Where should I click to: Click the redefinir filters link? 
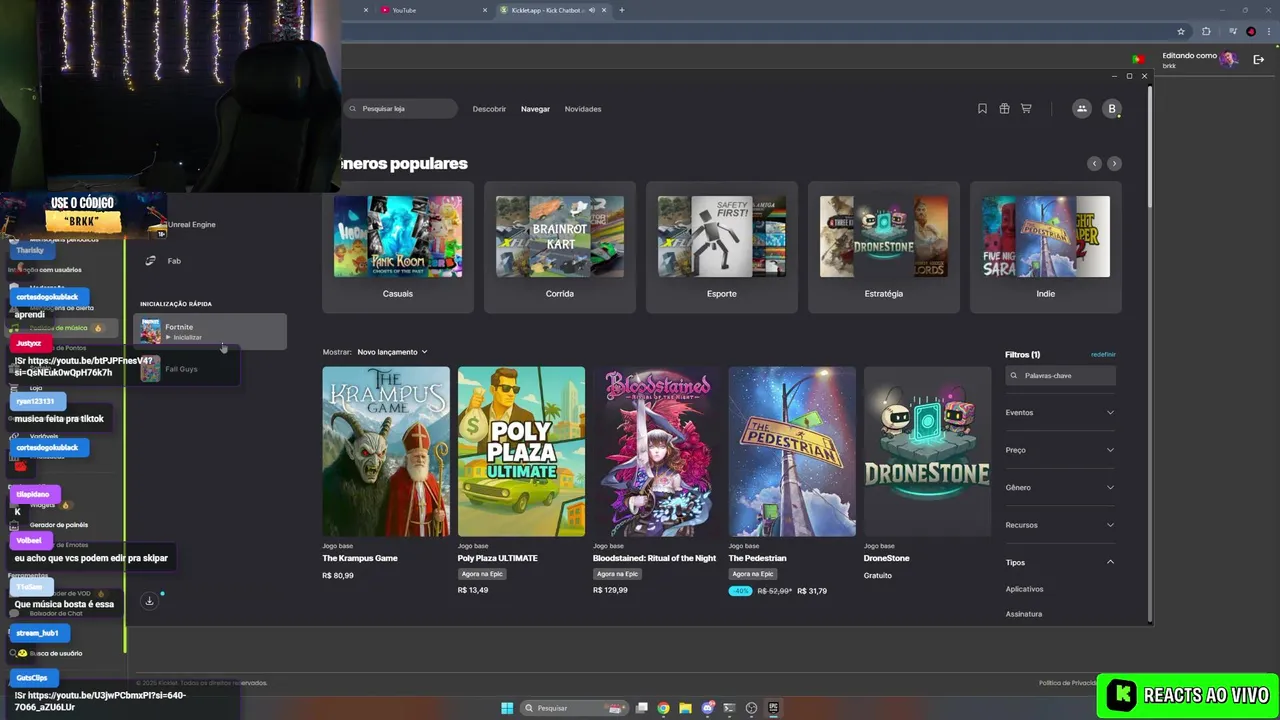1103,355
